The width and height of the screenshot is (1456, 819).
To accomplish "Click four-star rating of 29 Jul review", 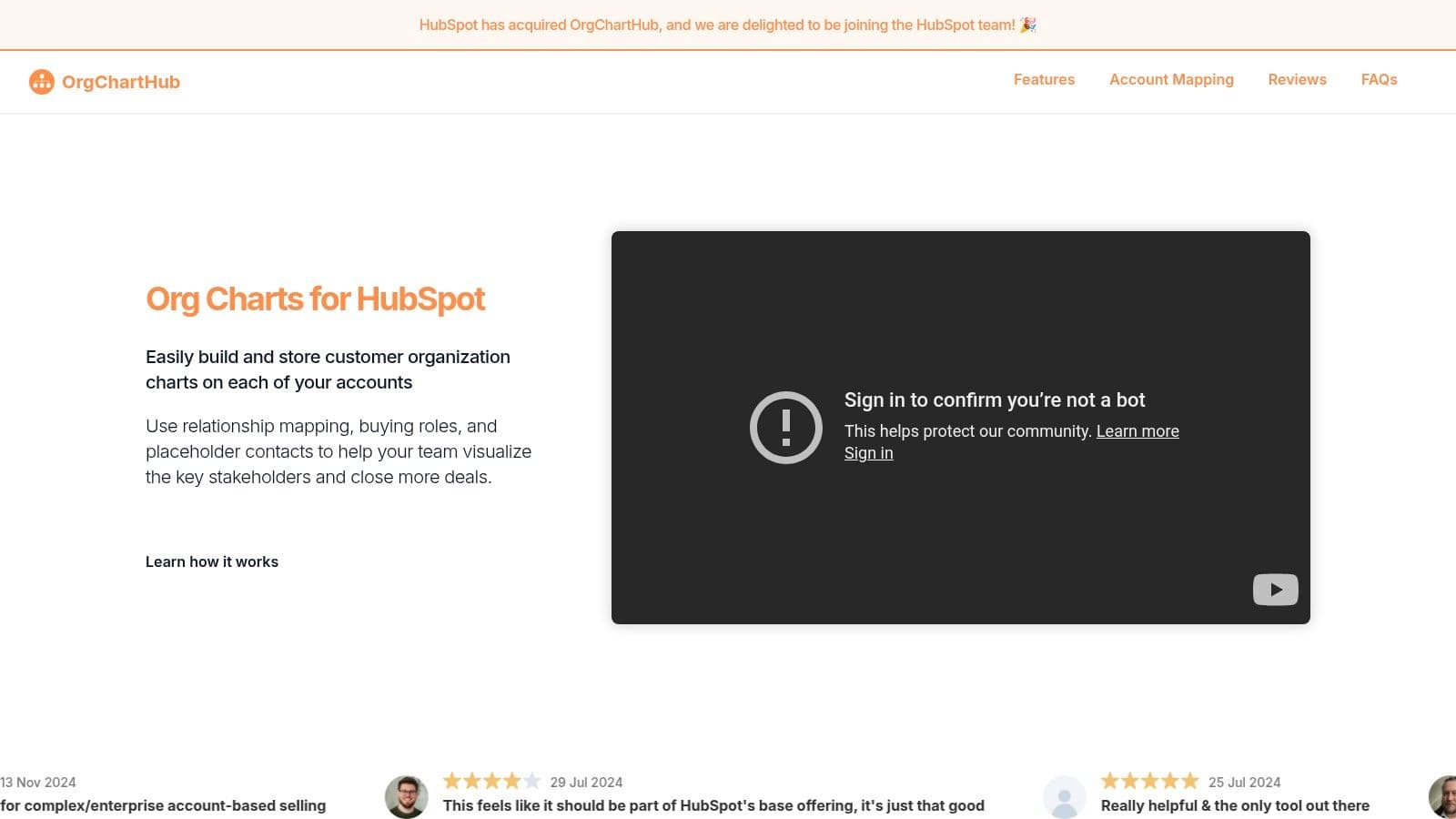I will click(491, 781).
